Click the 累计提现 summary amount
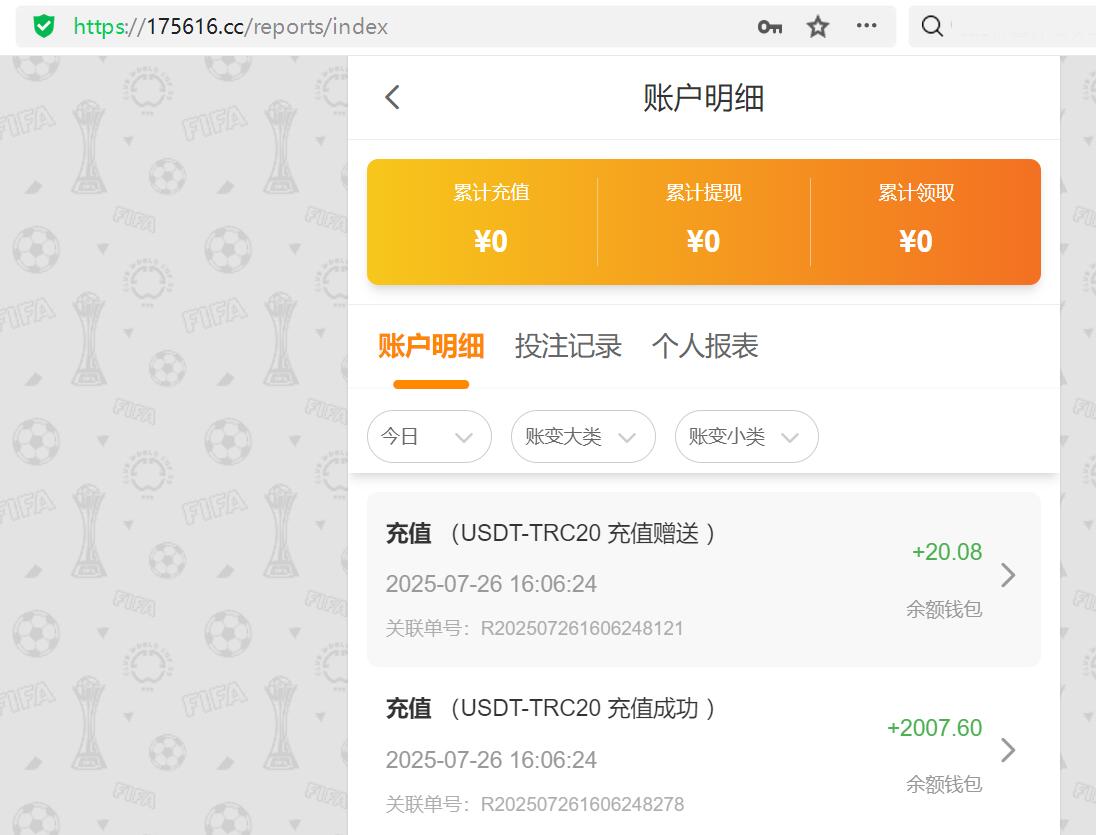The height and width of the screenshot is (835, 1096). pos(703,240)
